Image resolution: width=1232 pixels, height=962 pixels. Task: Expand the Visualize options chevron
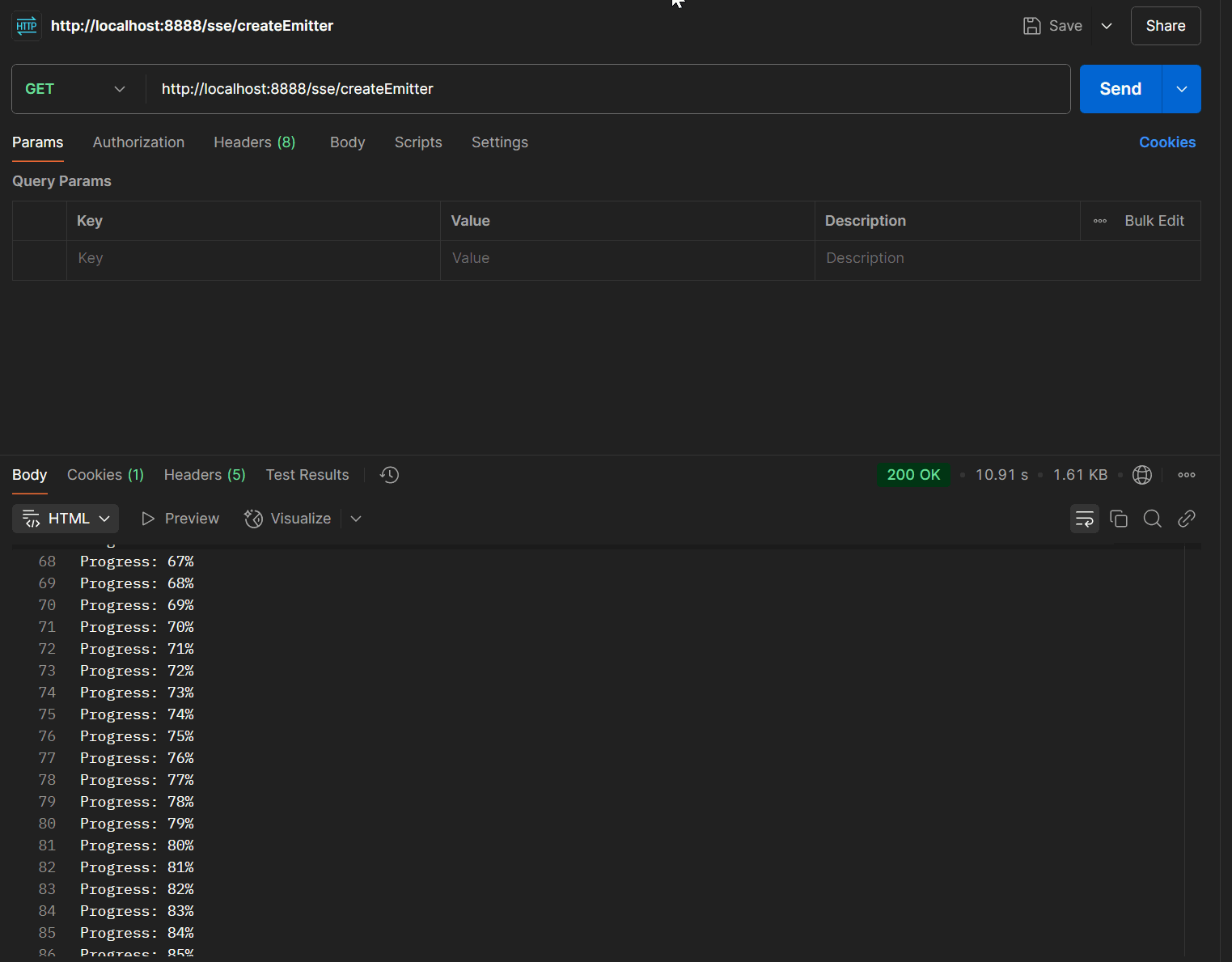(x=356, y=519)
